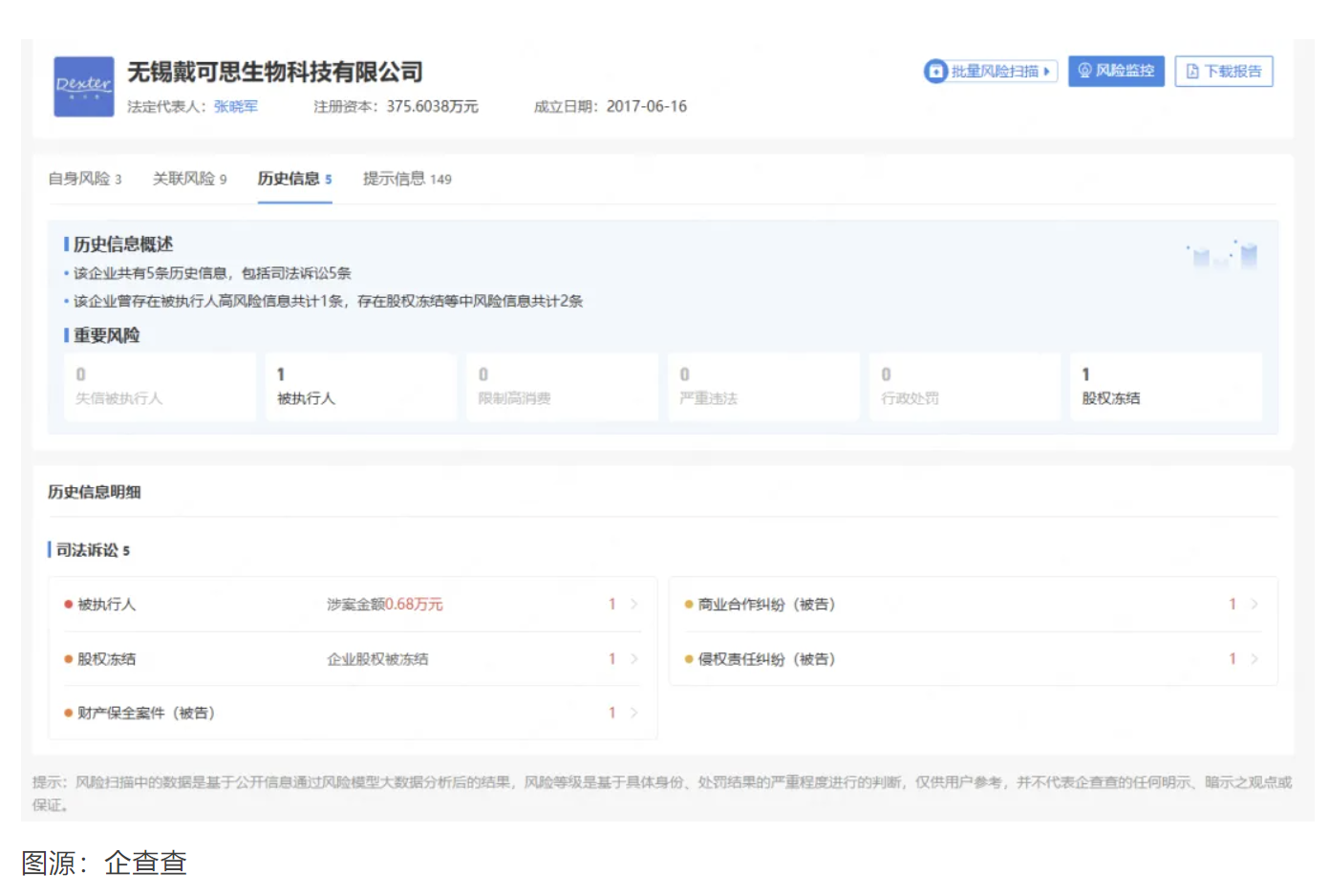1330x896 pixels.
Task: Click the 成立日期 2017-06-16 text
Action: point(611,106)
